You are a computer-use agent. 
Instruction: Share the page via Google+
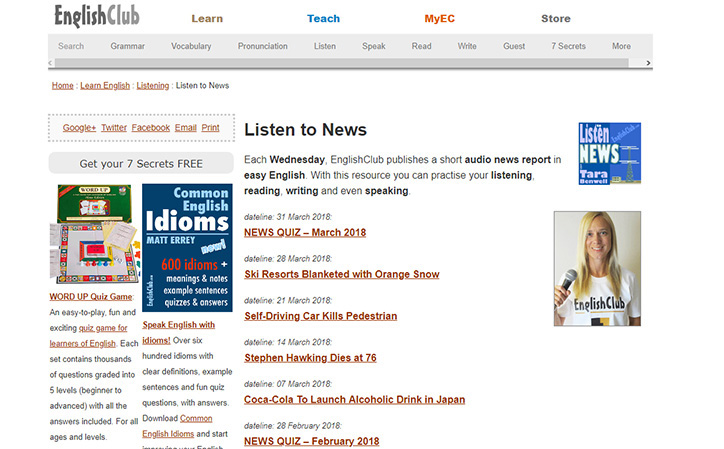(79, 127)
